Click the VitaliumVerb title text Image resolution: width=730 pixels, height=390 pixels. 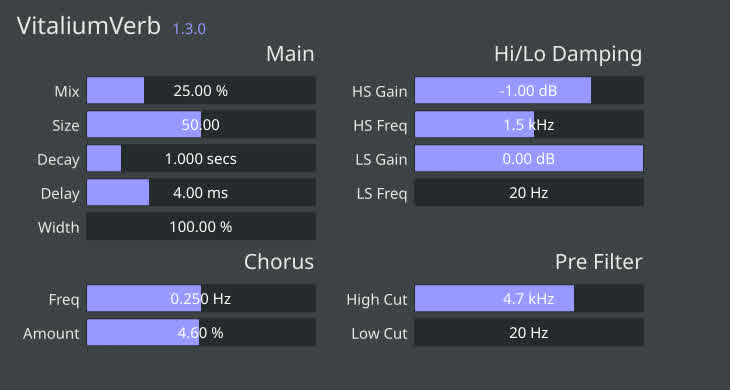88,26
